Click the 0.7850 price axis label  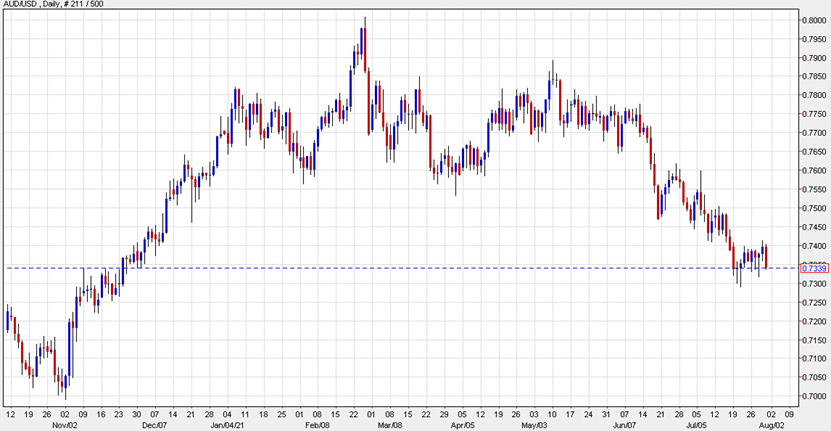[815, 77]
